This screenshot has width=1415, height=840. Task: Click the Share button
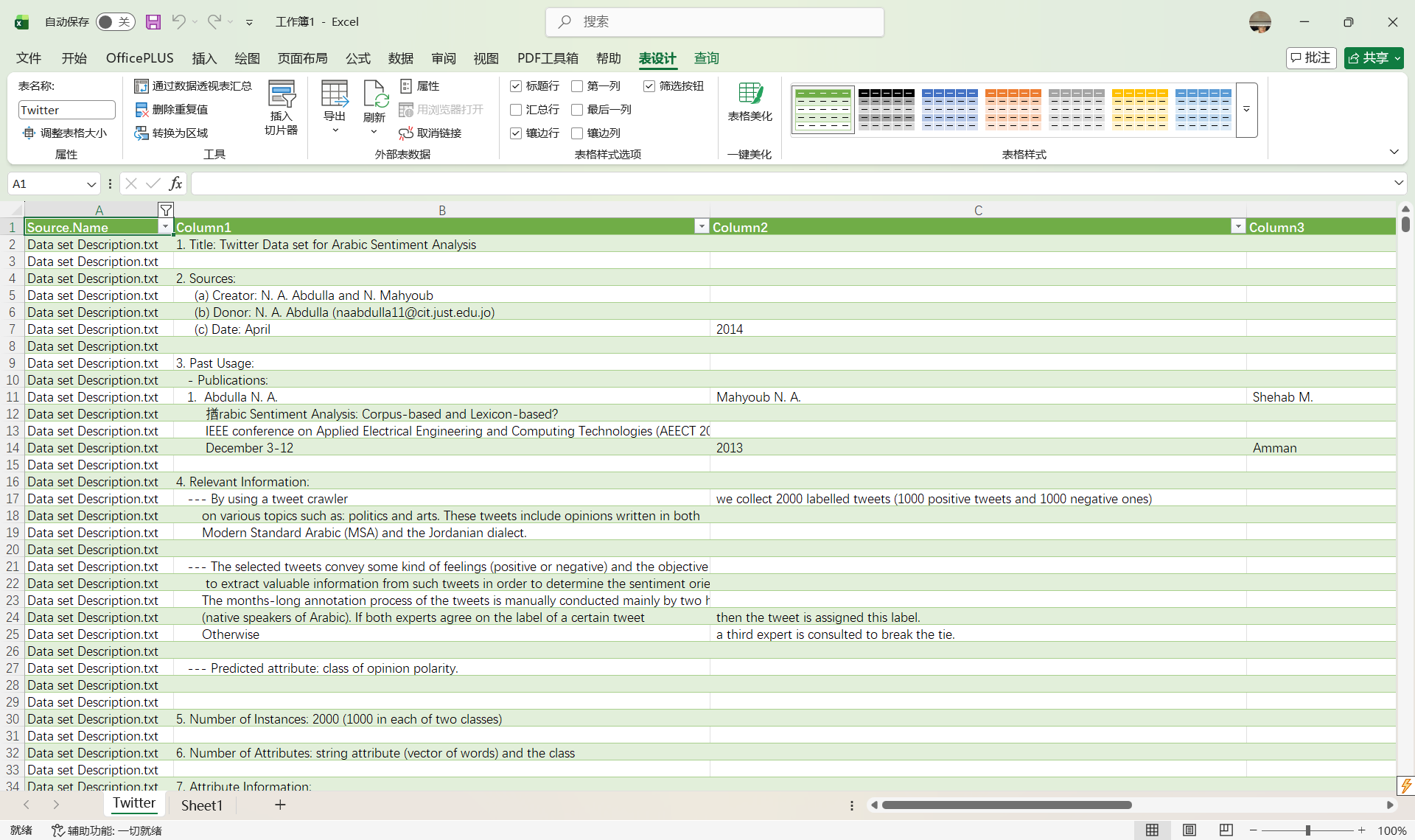point(1368,58)
